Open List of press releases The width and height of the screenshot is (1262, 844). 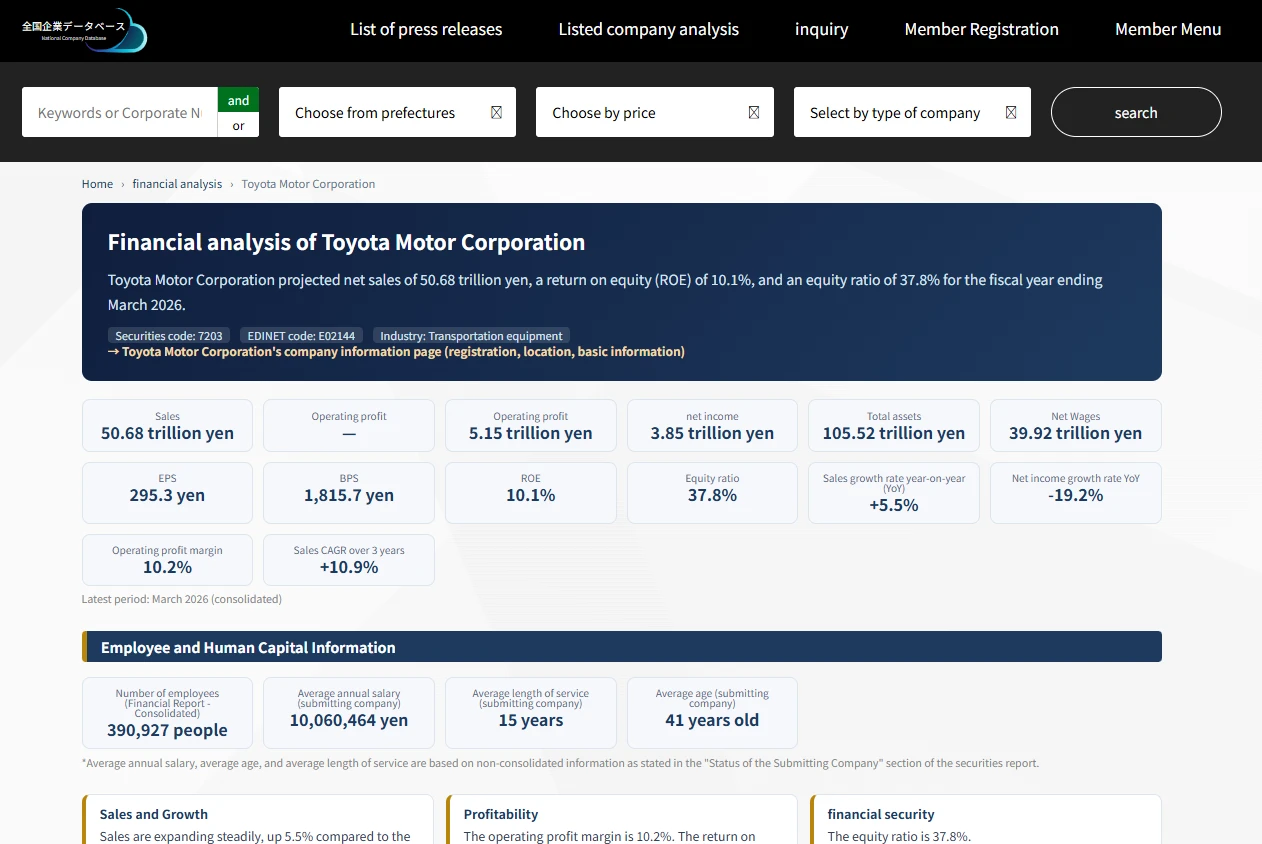(426, 29)
